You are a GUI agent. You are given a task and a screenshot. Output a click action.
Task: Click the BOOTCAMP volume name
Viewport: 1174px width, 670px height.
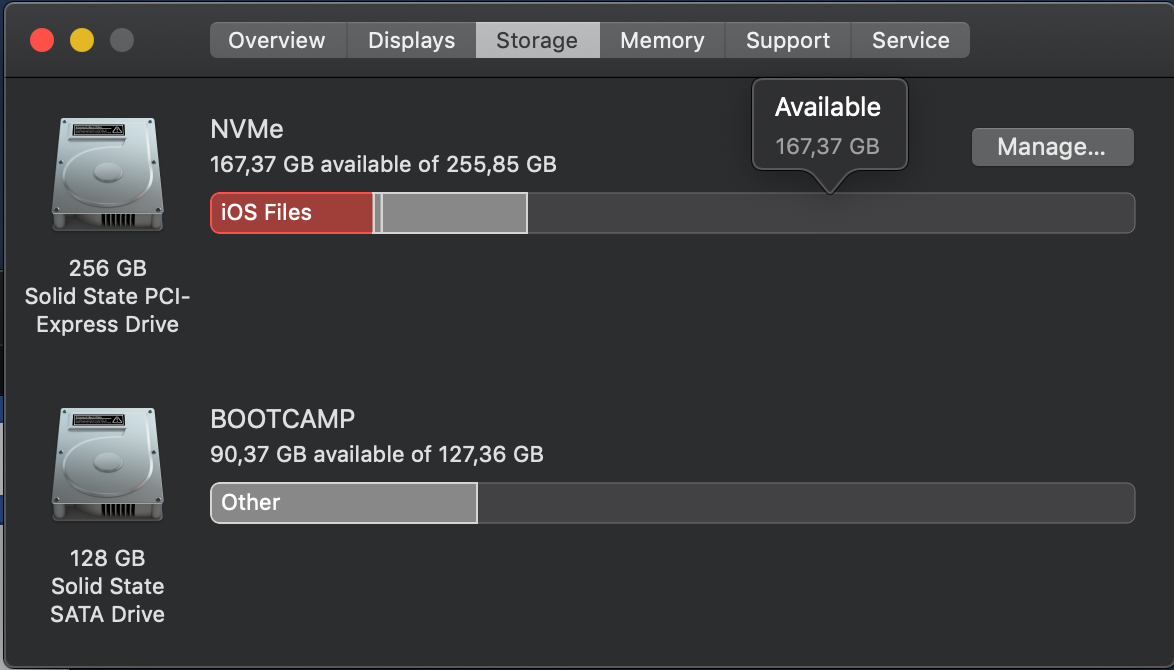283,419
